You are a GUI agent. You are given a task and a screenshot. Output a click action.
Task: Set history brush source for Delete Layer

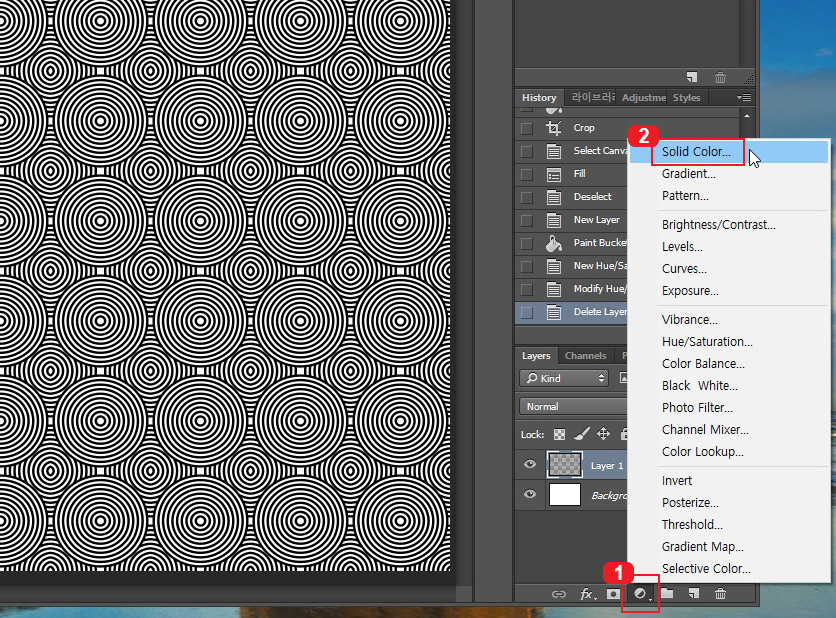tap(527, 312)
